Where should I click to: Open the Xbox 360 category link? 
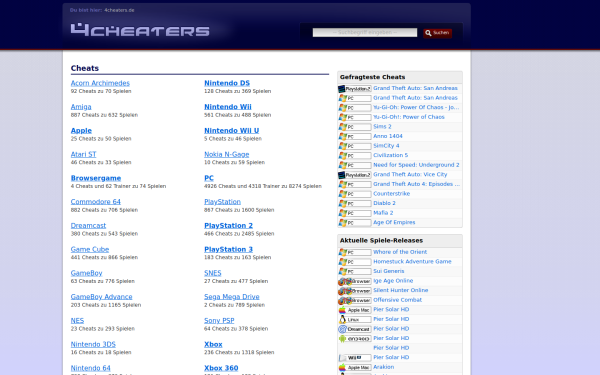tap(221, 368)
